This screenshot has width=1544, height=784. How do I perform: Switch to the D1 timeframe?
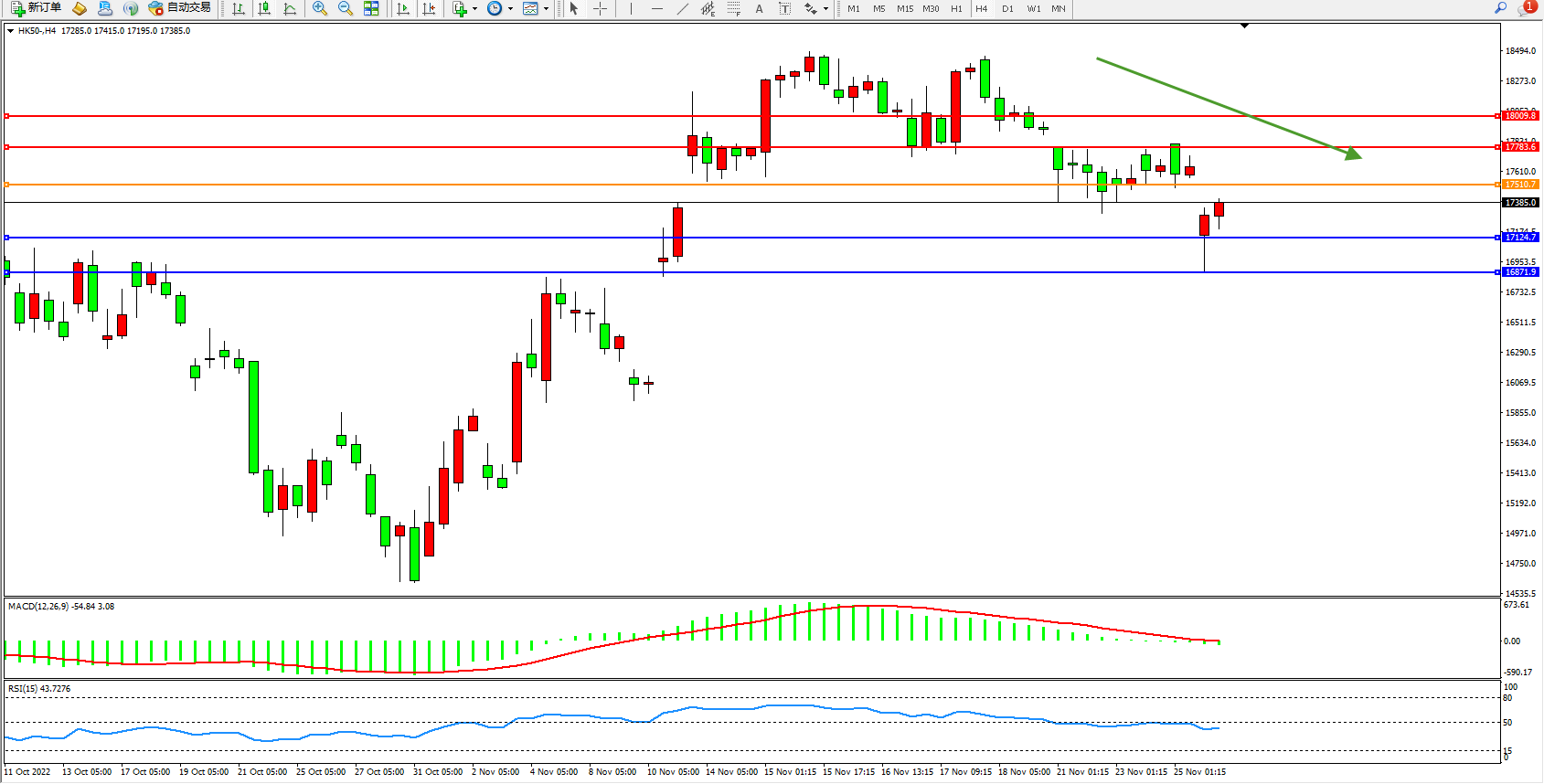[x=1007, y=8]
